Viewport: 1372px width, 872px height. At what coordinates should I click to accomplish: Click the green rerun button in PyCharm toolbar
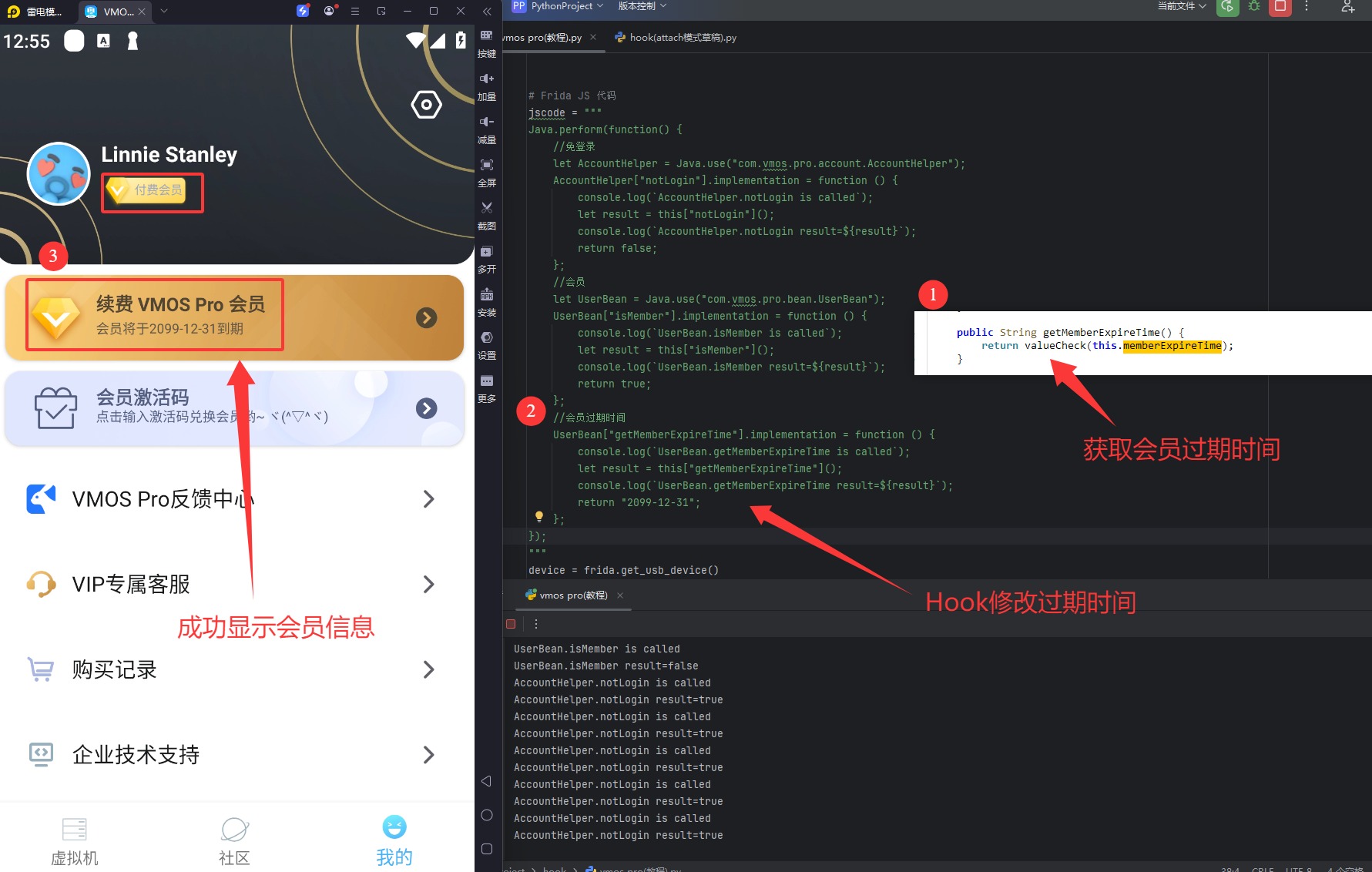[1227, 7]
